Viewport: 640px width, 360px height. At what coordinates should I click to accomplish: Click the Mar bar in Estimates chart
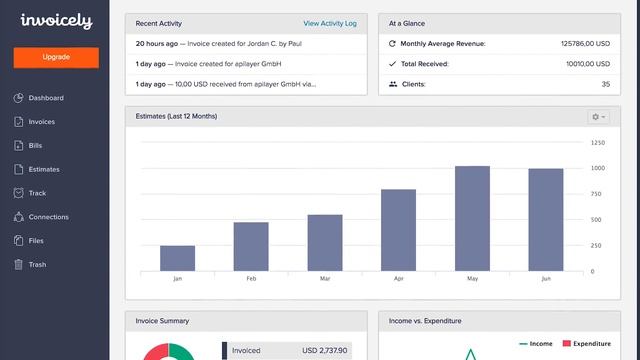point(325,243)
